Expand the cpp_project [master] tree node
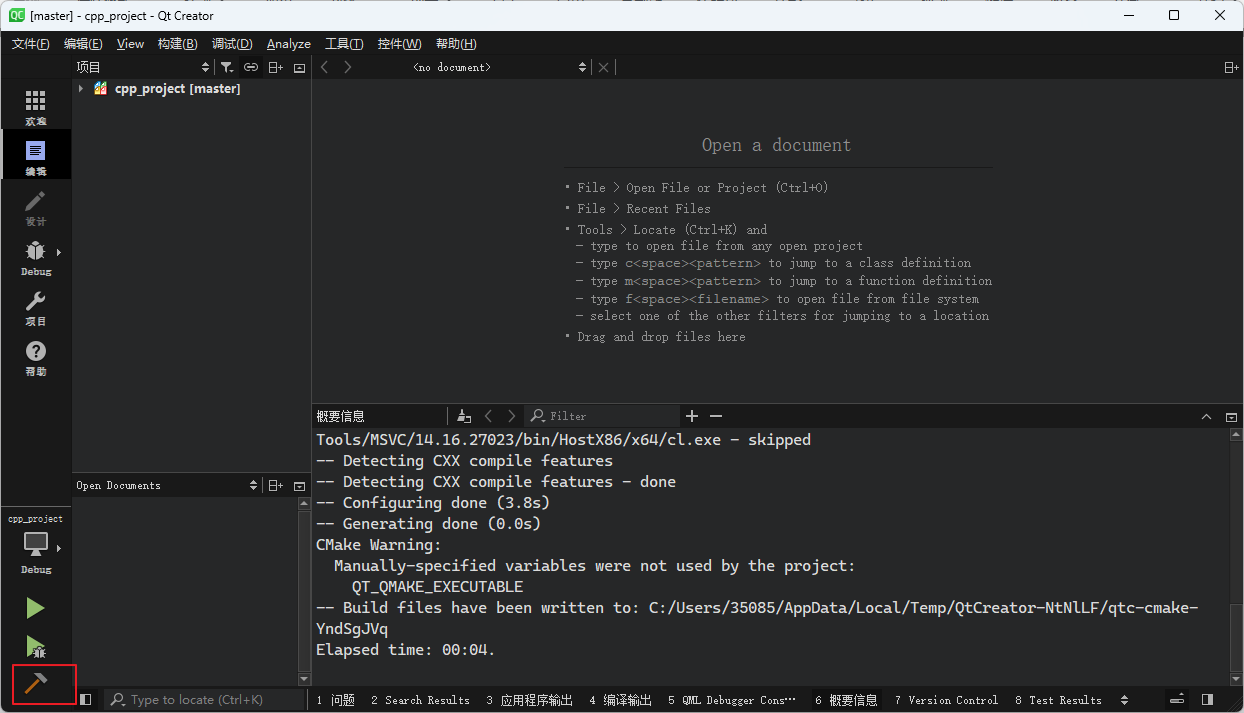Screen dimensions: 1244x713 pyautogui.click(x=83, y=88)
